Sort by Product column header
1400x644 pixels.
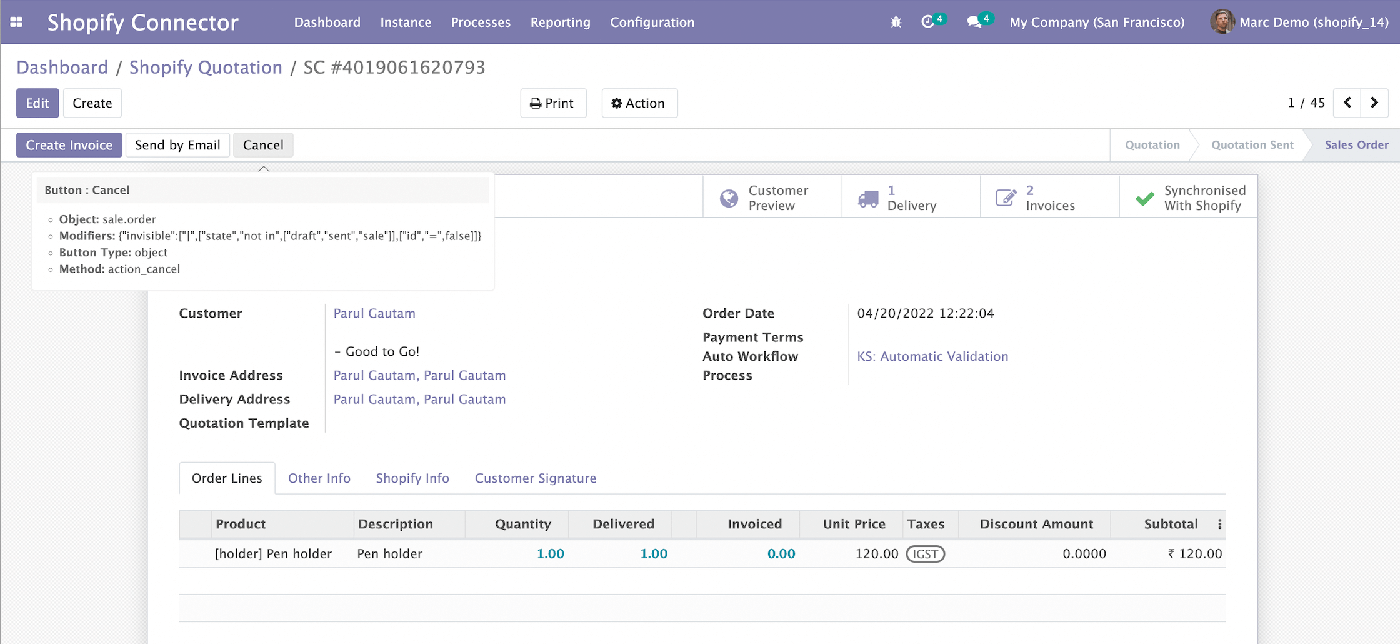[283, 524]
